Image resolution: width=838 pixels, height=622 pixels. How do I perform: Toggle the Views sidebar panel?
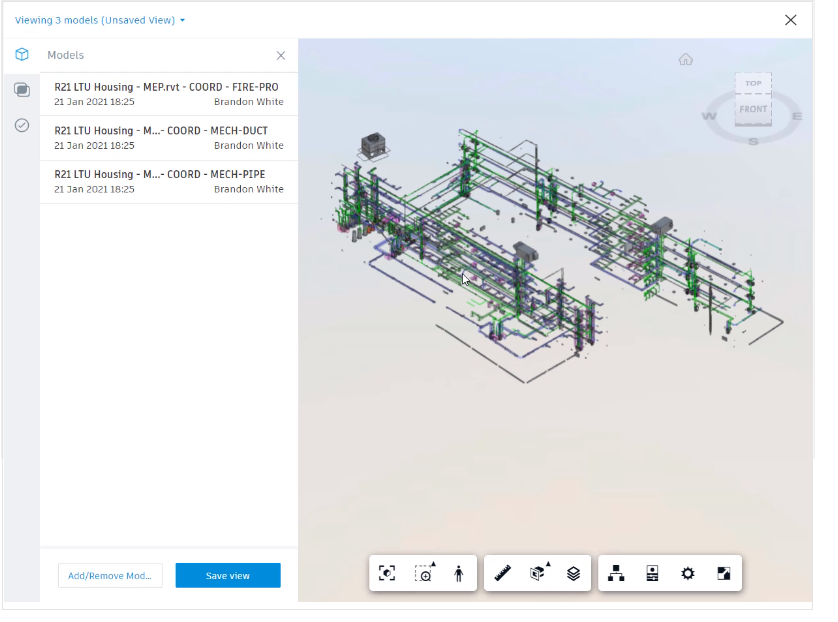(22, 90)
